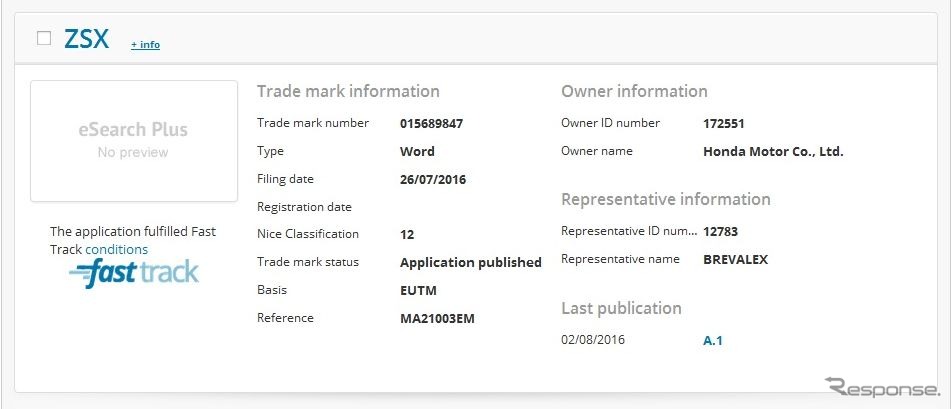The height and width of the screenshot is (409, 952).
Task: Click the representative name BREVALEX
Action: pos(735,260)
